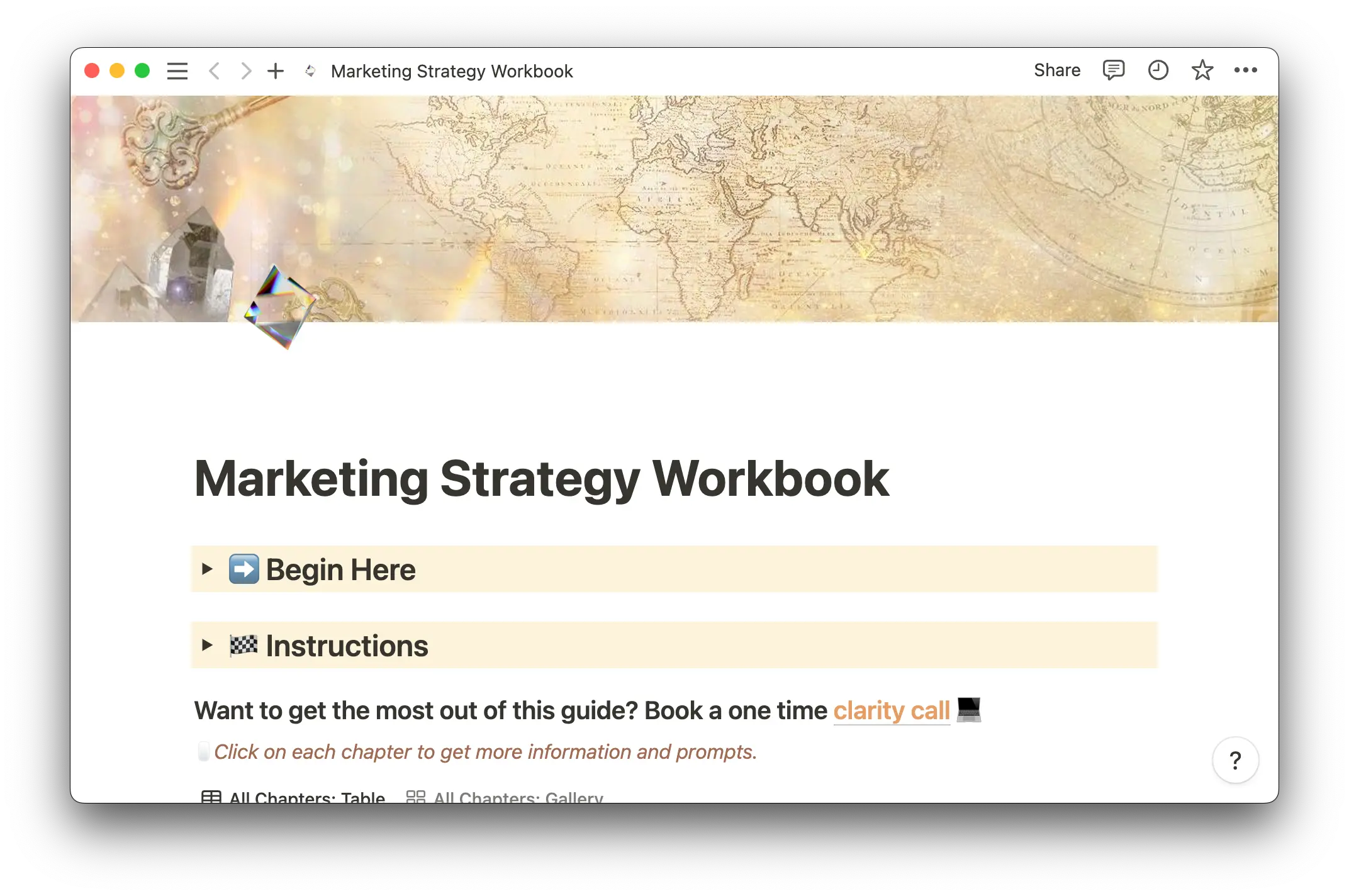This screenshot has width=1349, height=896.
Task: Click the page icon beside the title
Action: 310,70
